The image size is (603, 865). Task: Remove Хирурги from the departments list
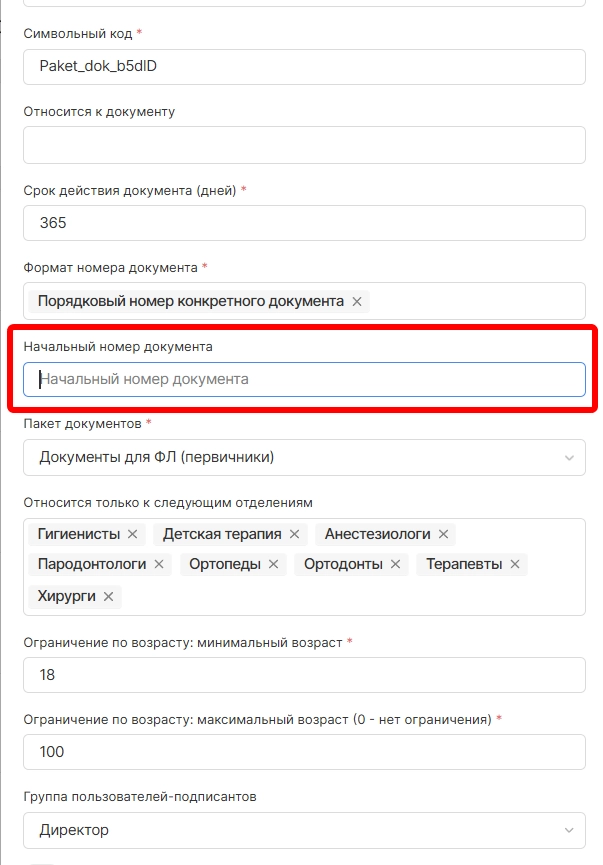click(109, 596)
